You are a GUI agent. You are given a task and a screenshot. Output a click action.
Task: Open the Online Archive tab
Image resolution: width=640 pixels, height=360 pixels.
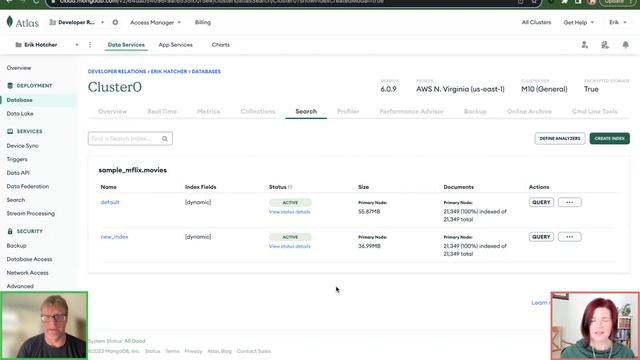click(x=529, y=111)
